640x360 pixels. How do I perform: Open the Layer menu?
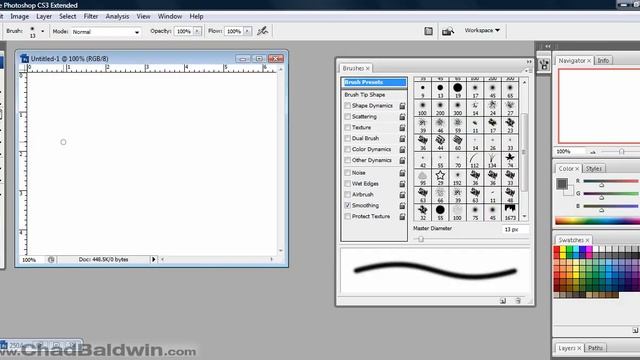44,16
